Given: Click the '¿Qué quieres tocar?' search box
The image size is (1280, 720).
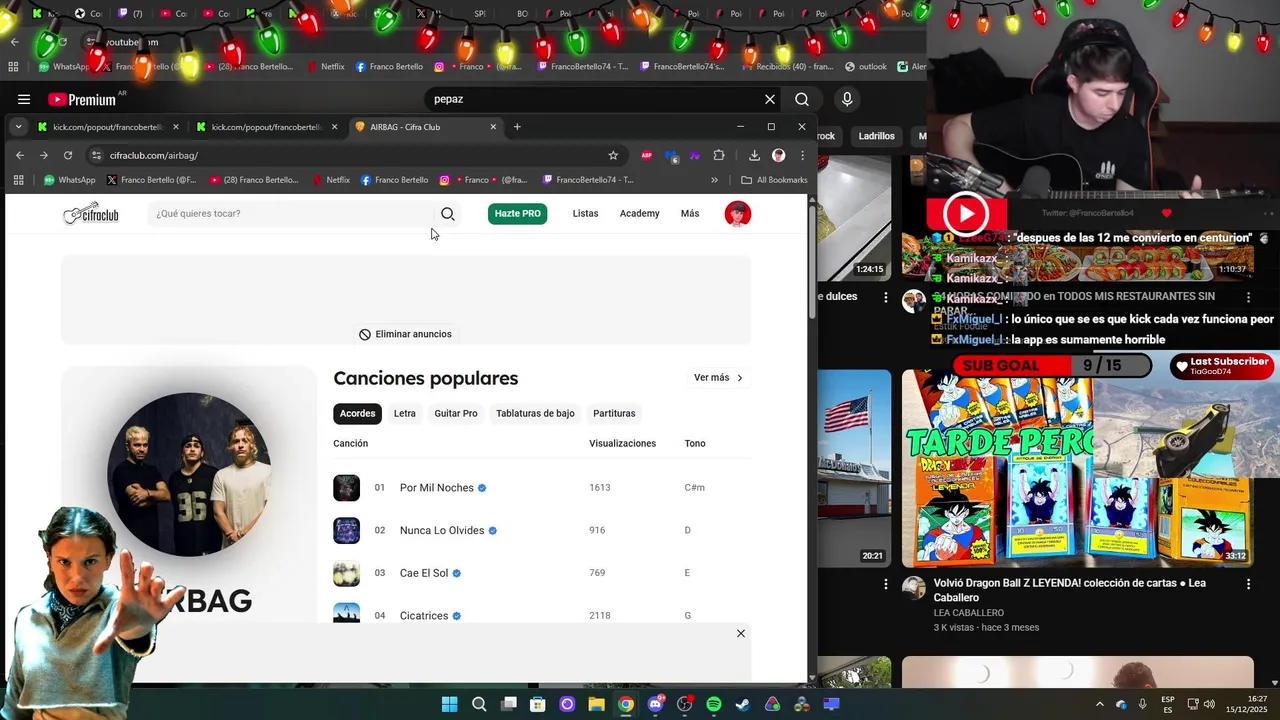Looking at the screenshot, I should coord(290,213).
